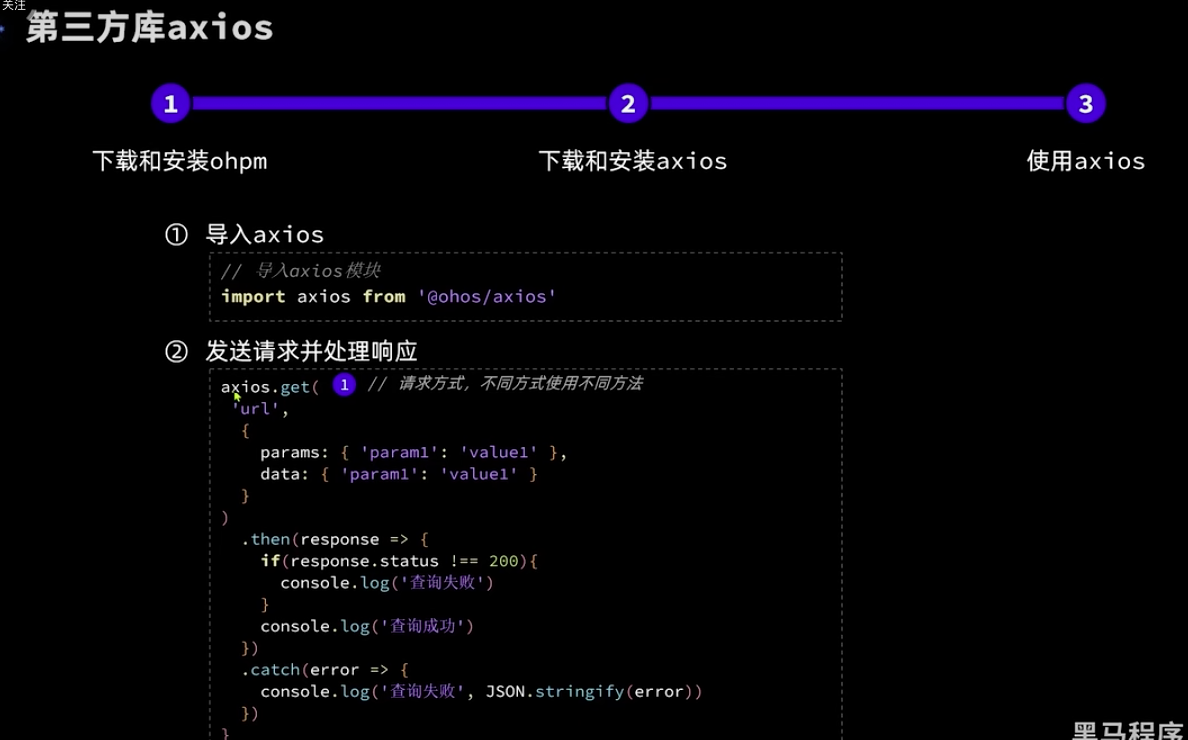Click the progress bar between steps 2 and 3
The width and height of the screenshot is (1188, 740).
(x=856, y=104)
